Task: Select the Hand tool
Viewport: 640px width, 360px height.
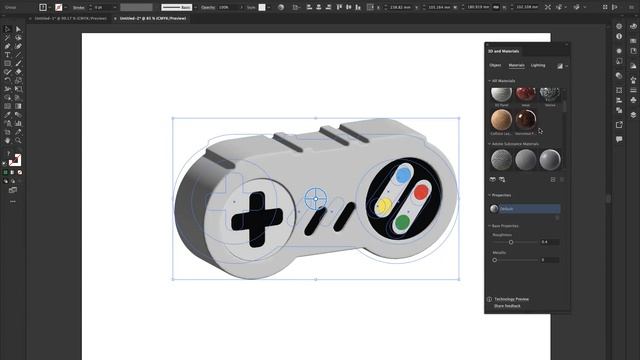Action: click(x=7, y=140)
